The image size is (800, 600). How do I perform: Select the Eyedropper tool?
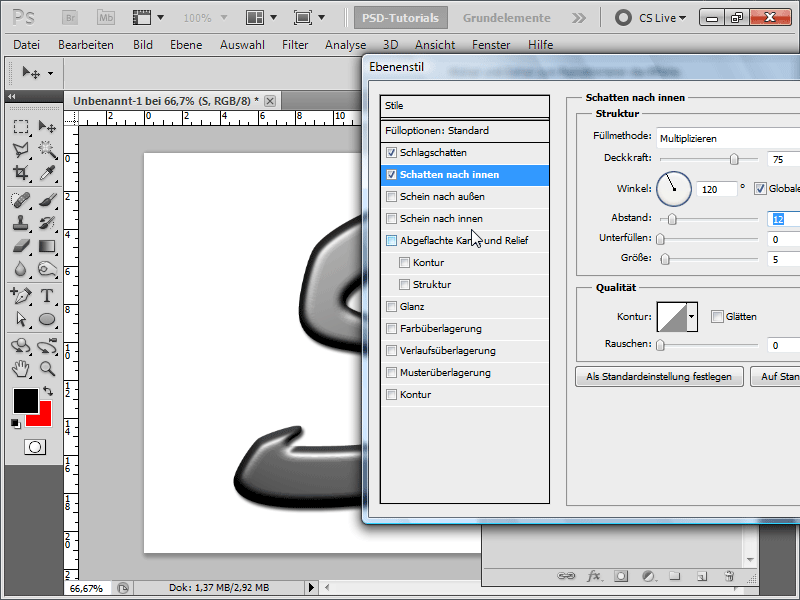(x=47, y=173)
